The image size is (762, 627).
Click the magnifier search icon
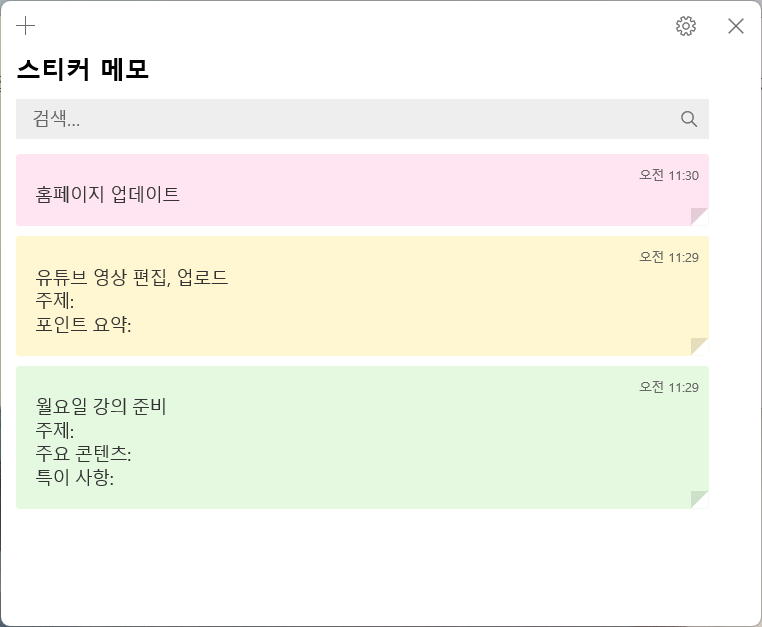(689, 119)
